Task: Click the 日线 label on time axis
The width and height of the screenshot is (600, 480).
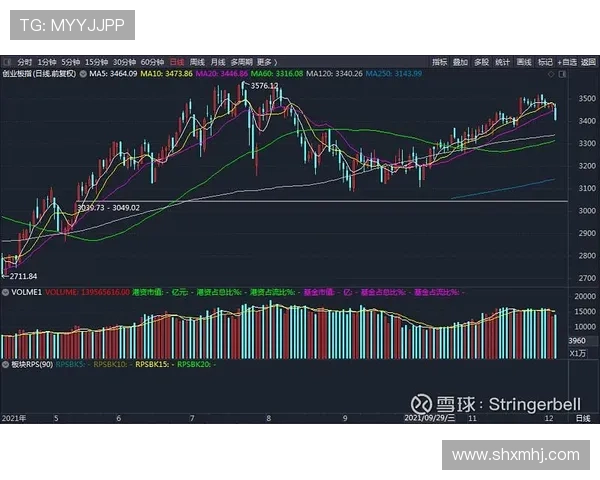Action: pyautogui.click(x=583, y=417)
